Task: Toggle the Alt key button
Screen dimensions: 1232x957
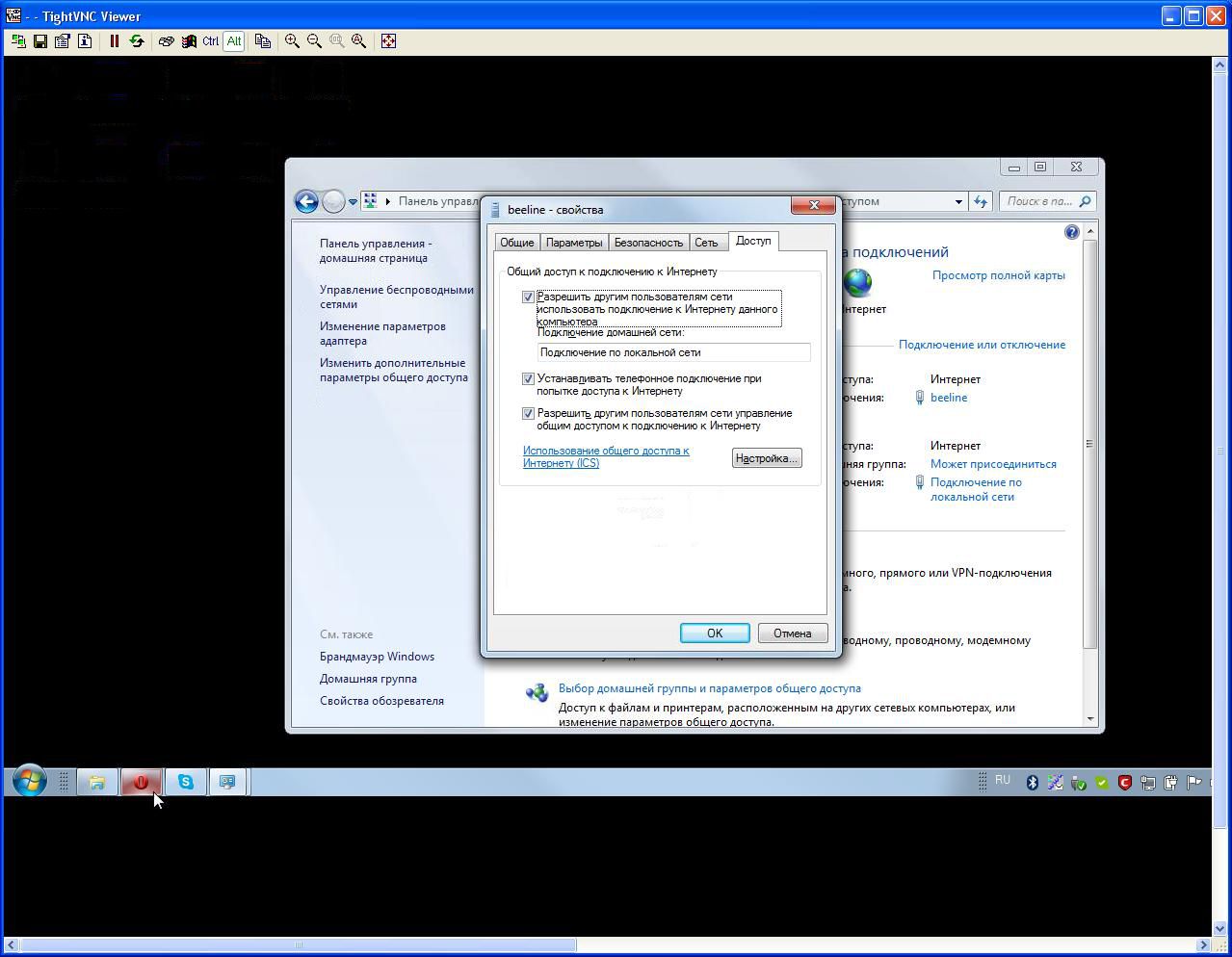Action: point(233,41)
